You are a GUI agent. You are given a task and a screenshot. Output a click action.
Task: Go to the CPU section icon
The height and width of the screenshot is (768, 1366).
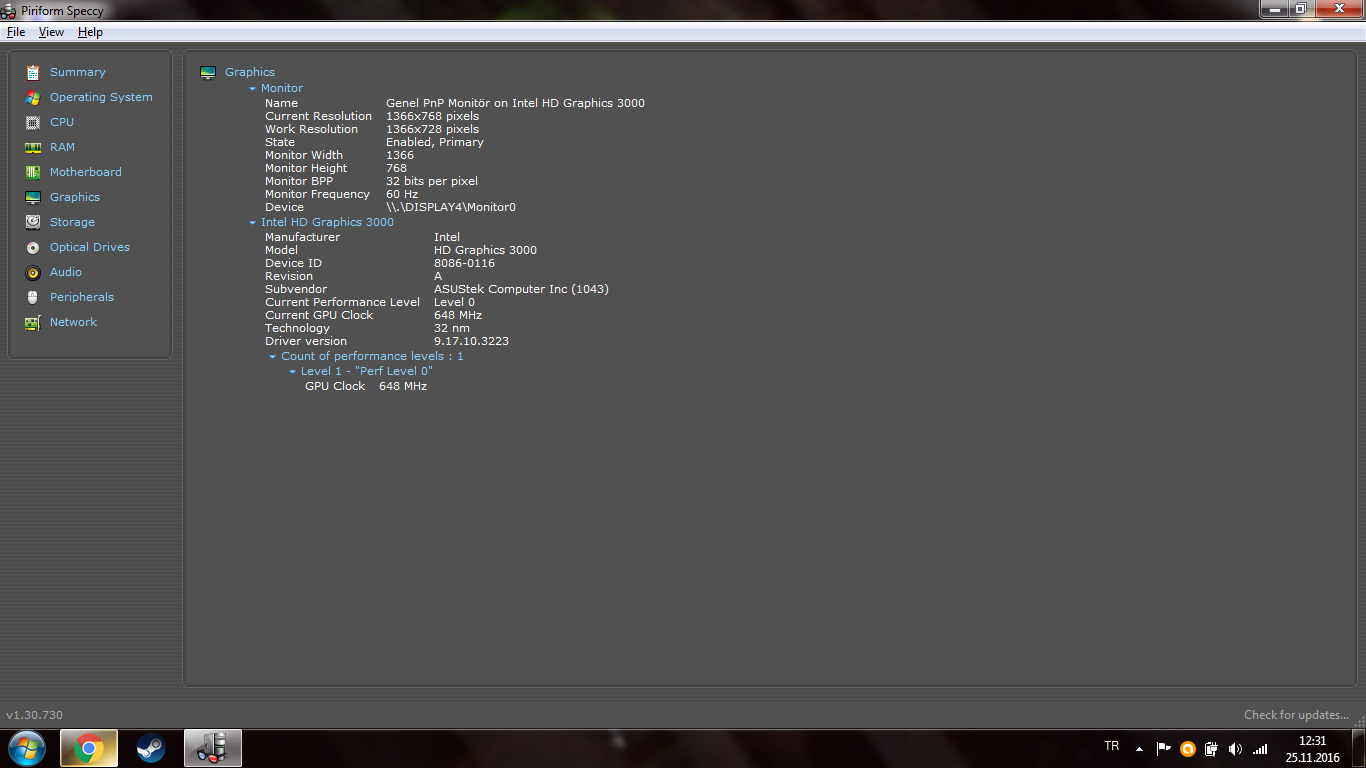point(33,122)
